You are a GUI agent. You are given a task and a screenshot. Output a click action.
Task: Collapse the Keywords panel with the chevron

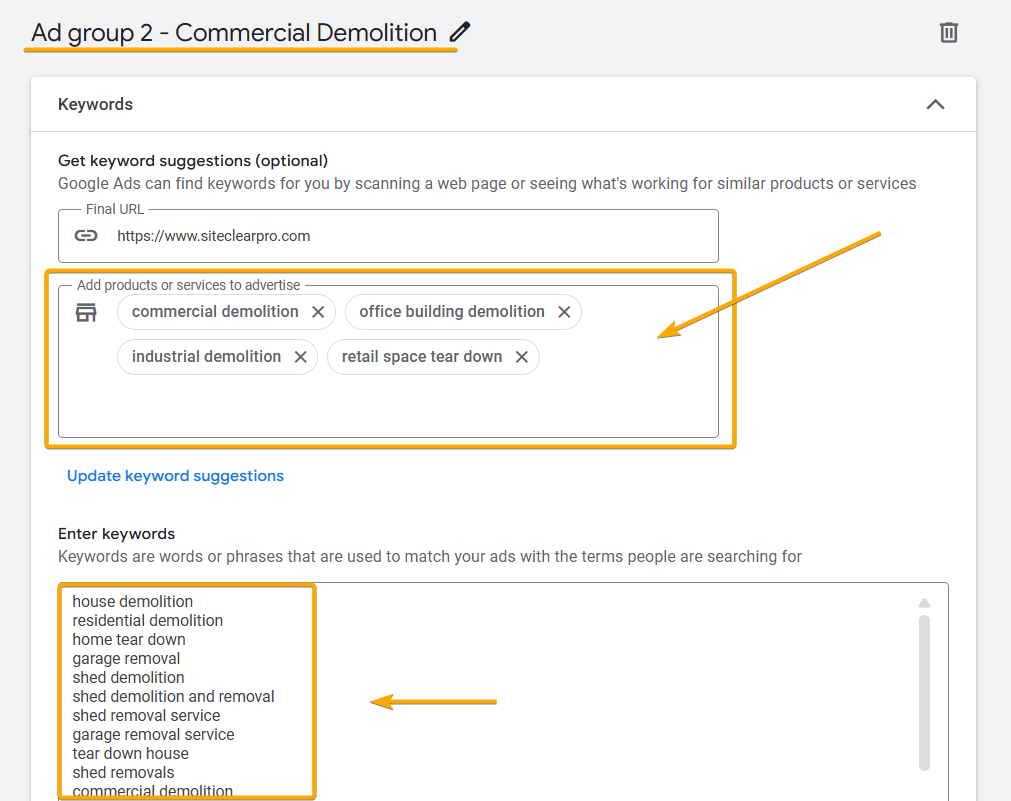tap(935, 104)
